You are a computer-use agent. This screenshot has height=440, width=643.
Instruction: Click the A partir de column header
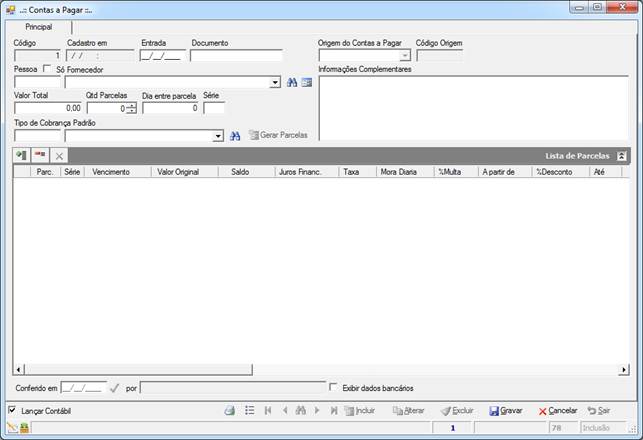(x=505, y=172)
